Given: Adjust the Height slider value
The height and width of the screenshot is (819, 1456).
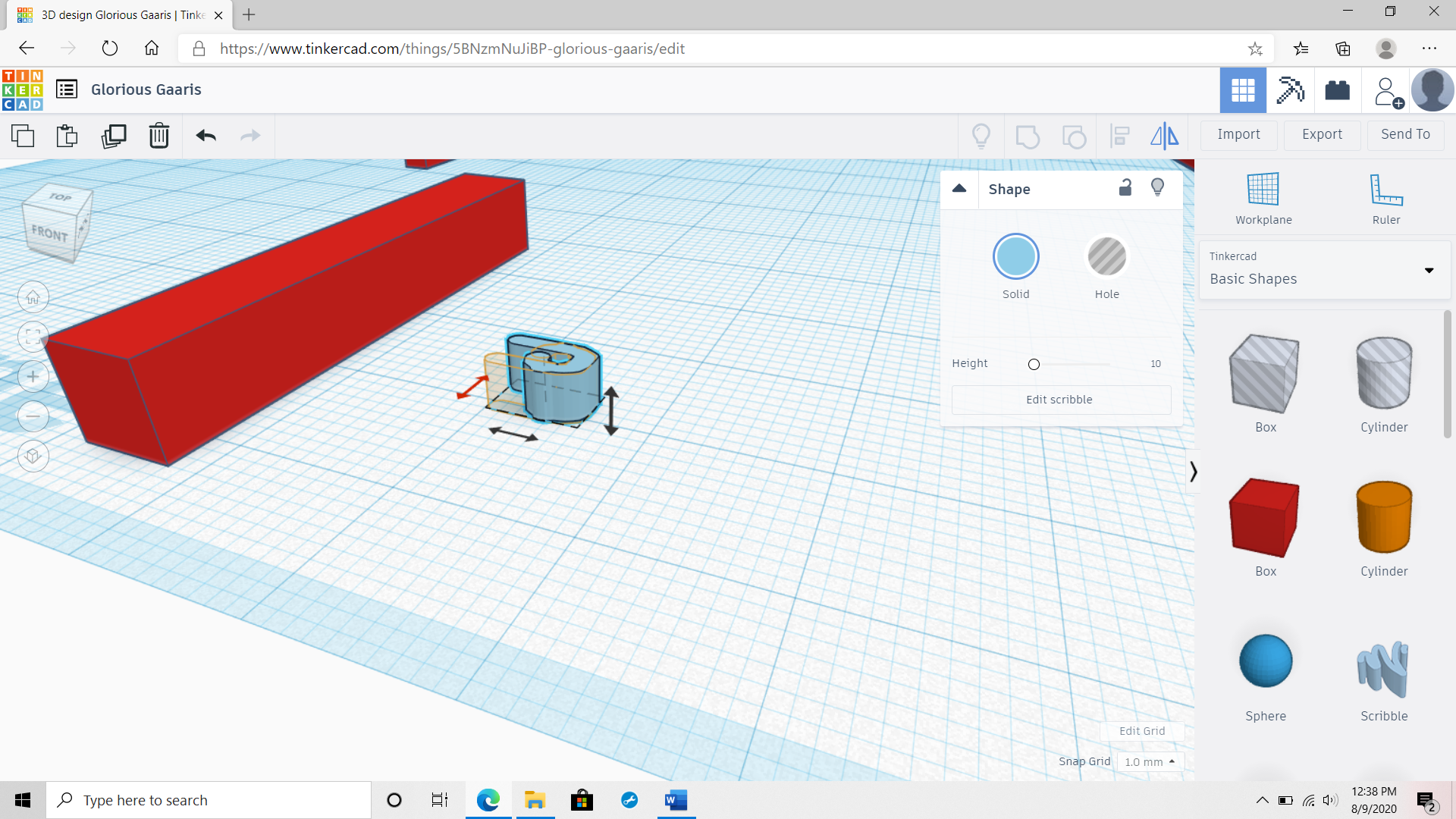Looking at the screenshot, I should 1034,364.
